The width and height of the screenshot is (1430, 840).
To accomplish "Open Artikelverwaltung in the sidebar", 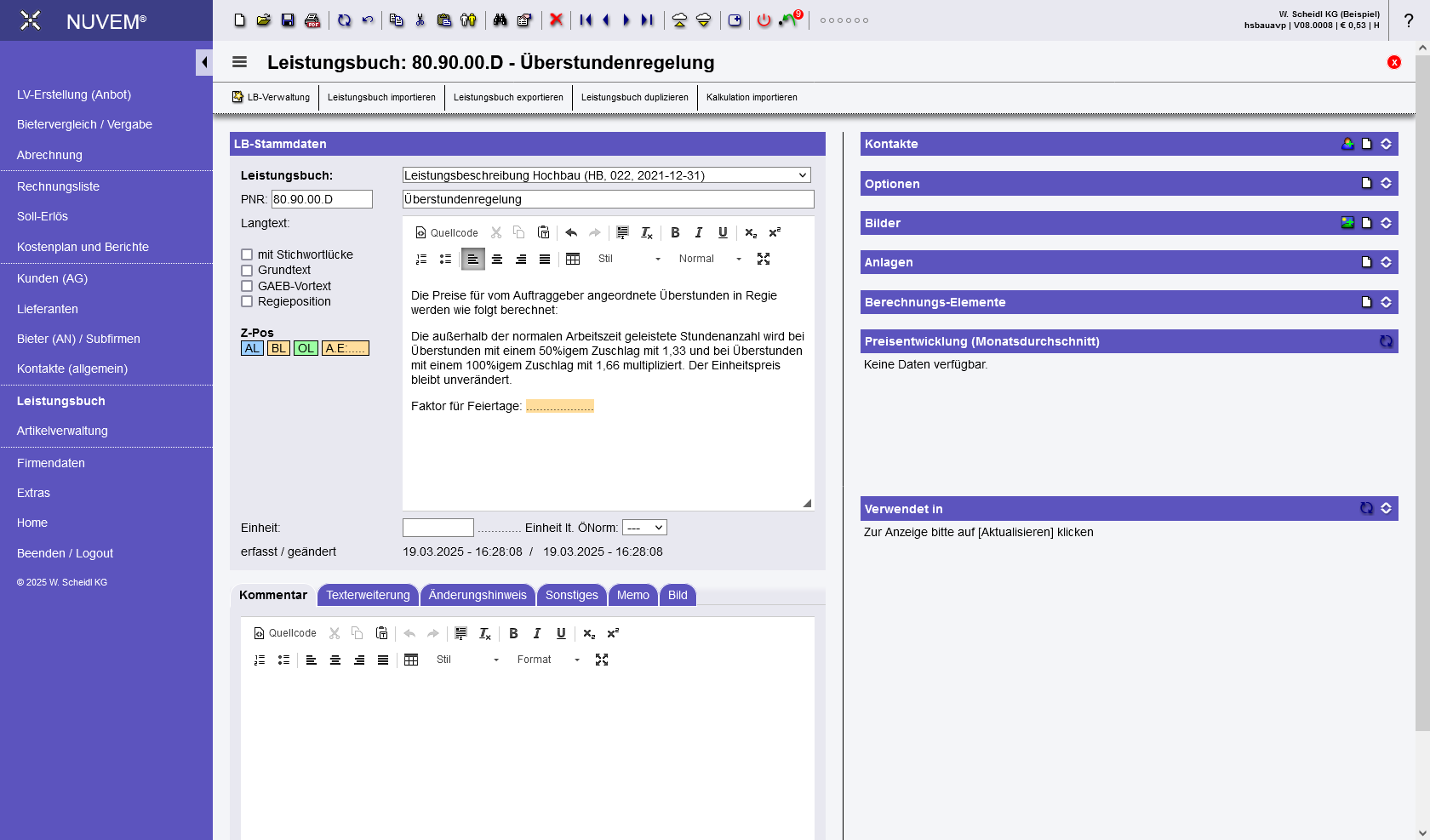I will pyautogui.click(x=62, y=431).
